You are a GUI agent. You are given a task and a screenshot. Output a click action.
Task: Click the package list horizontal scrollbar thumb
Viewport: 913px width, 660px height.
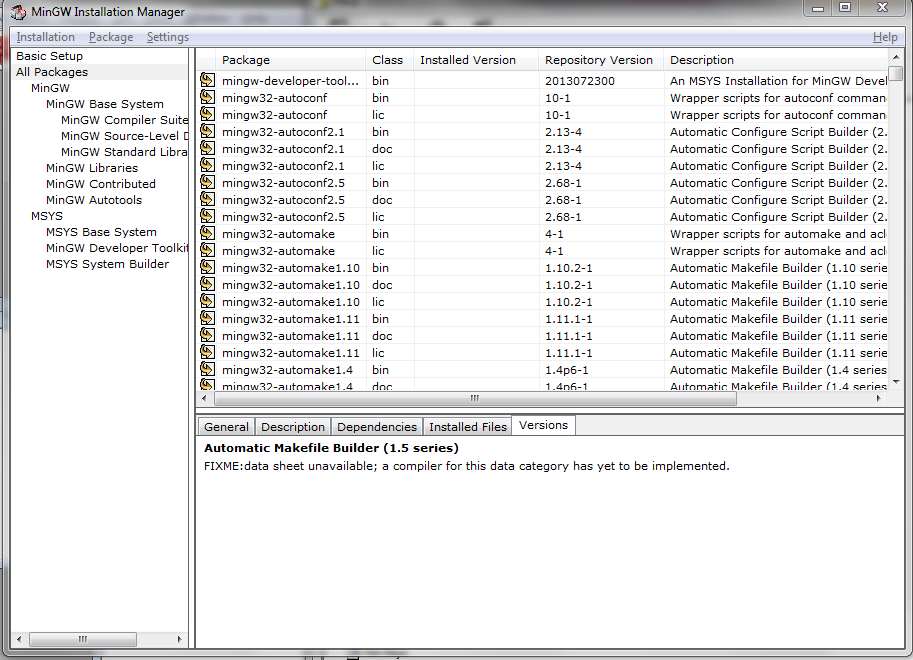coord(475,398)
